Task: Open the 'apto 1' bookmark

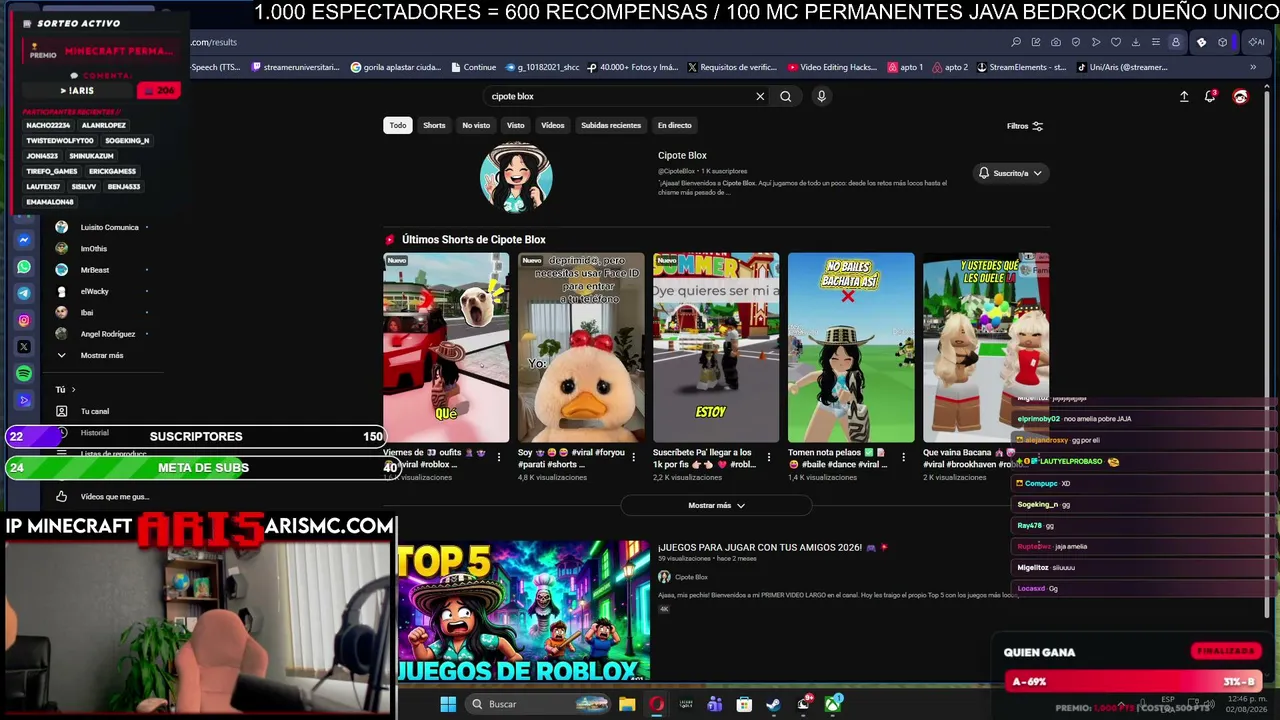Action: point(905,67)
